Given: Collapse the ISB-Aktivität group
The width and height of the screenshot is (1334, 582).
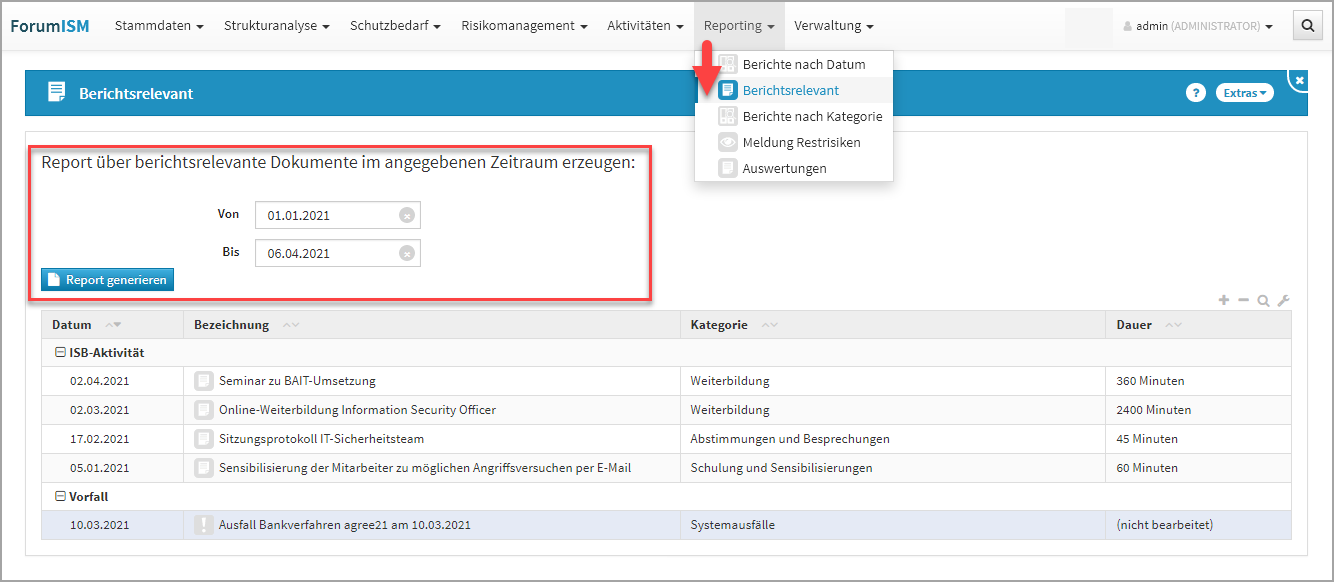Looking at the screenshot, I should pyautogui.click(x=60, y=353).
